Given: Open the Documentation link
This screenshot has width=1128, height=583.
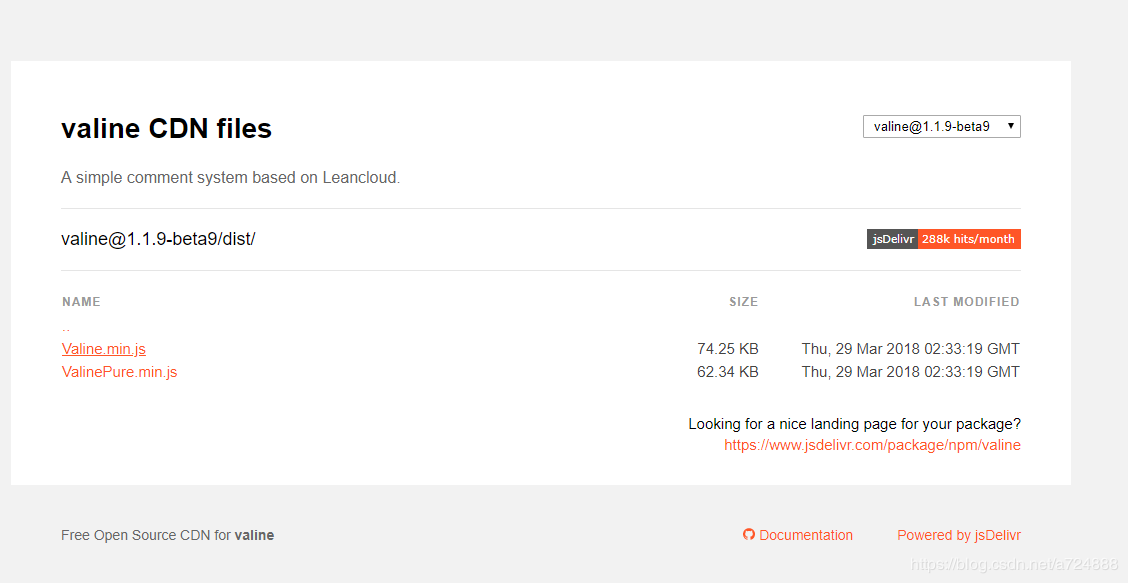Looking at the screenshot, I should (806, 535).
